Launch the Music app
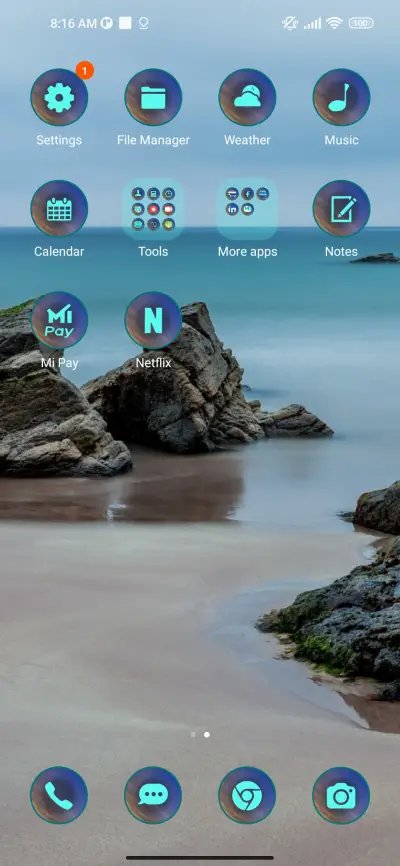Viewport: 400px width, 866px height. coord(341,97)
